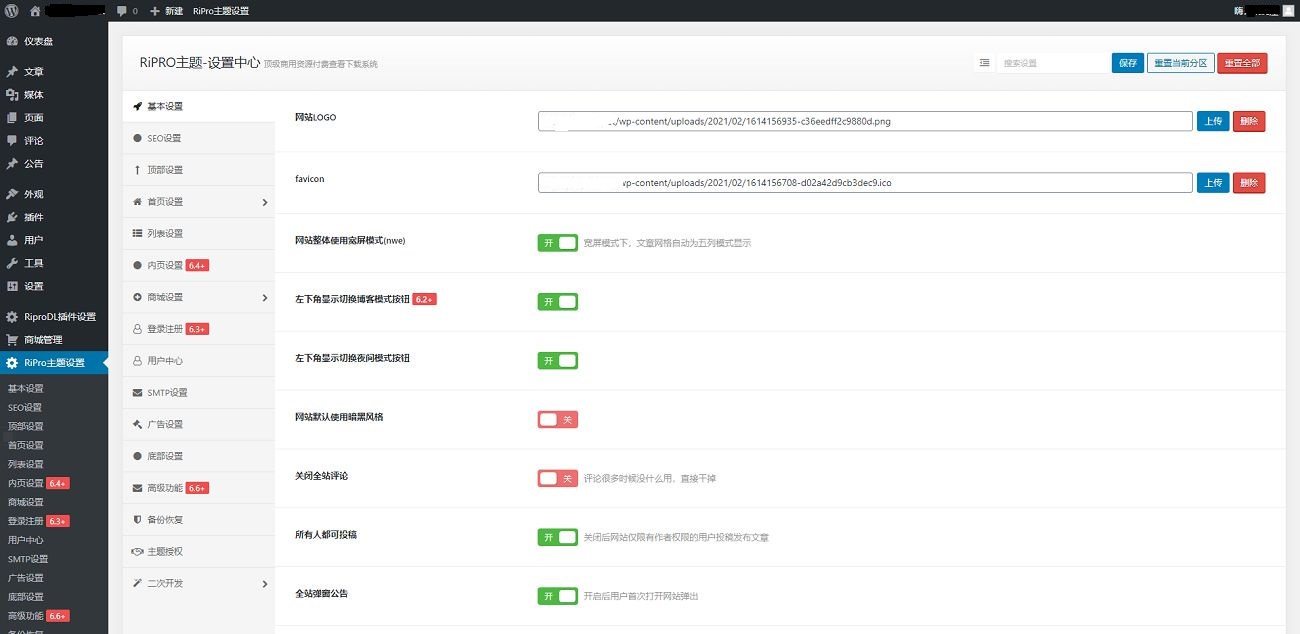
Task: Click the 网站LOGO URL input field
Action: coord(865,121)
